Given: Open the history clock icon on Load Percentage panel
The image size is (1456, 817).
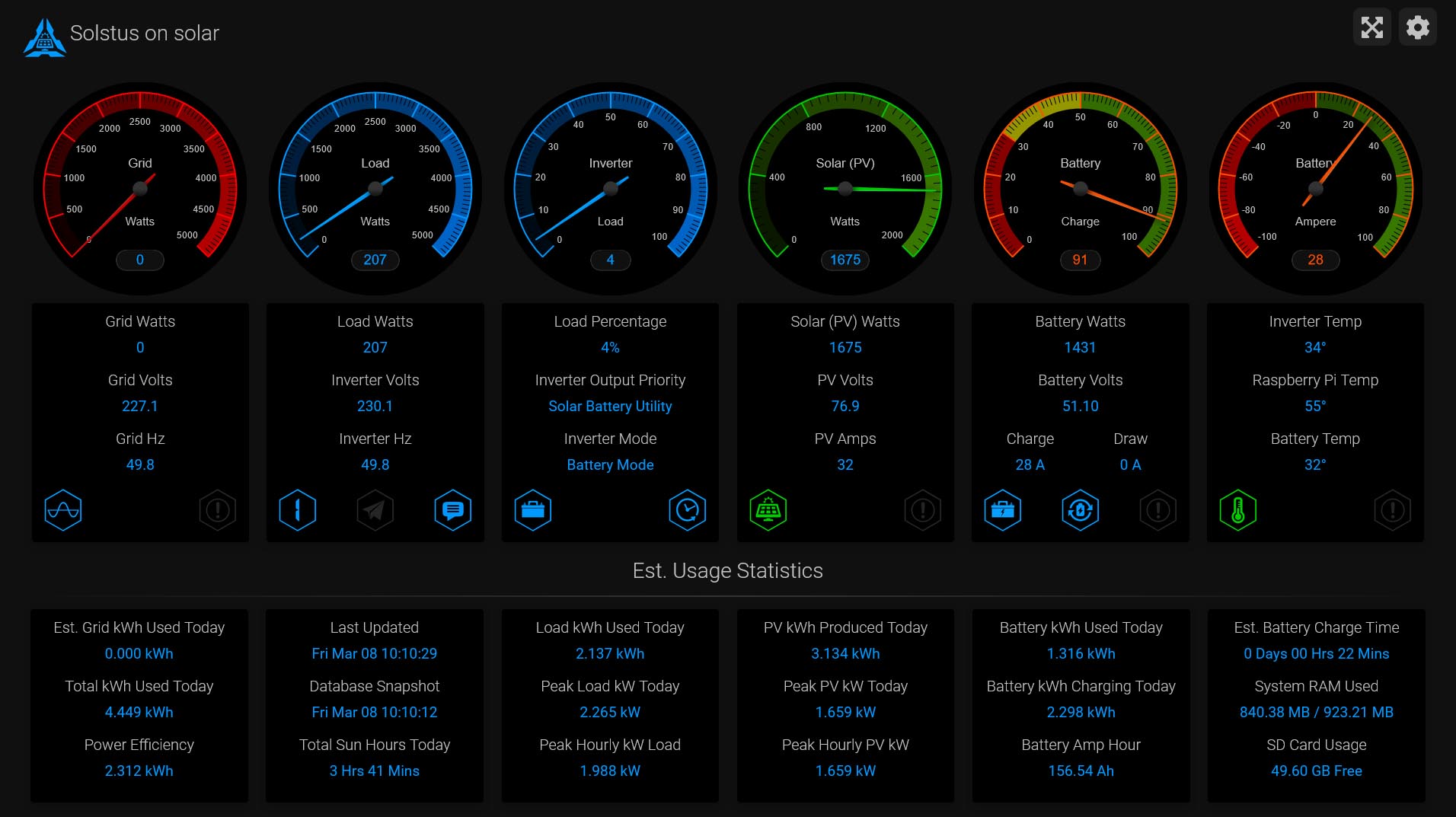Looking at the screenshot, I should [687, 510].
